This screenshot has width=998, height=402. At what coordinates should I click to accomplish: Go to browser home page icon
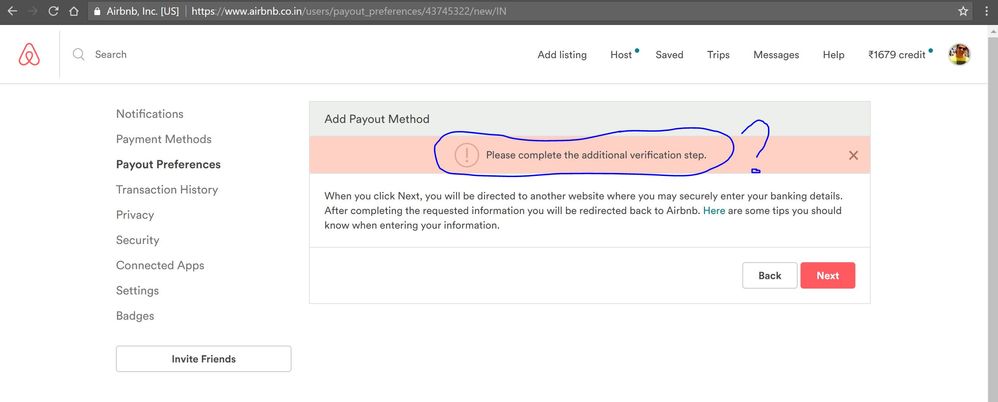[x=74, y=11]
